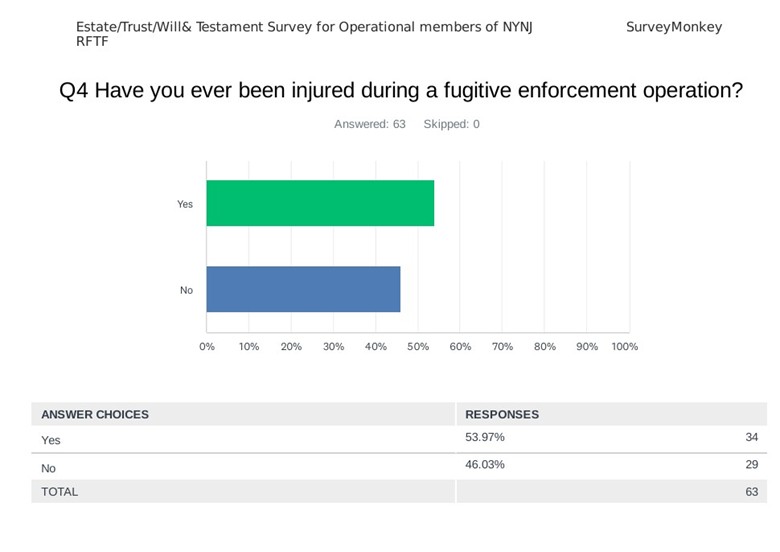Click the RESPONSES column header

click(502, 414)
